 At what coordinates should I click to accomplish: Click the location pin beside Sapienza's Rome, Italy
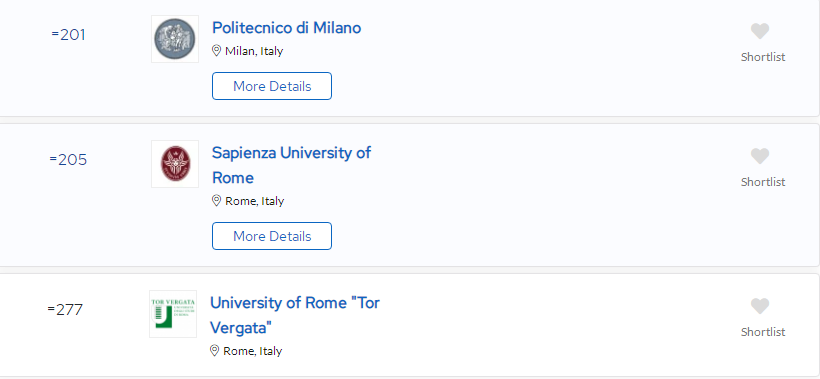[217, 201]
